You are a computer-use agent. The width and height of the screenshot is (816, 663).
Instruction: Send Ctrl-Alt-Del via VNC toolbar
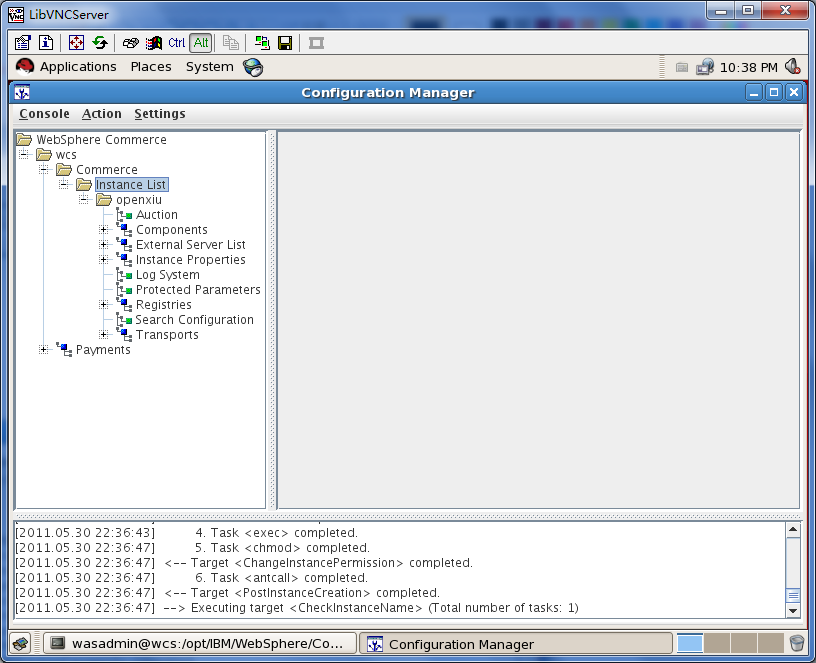coord(130,43)
